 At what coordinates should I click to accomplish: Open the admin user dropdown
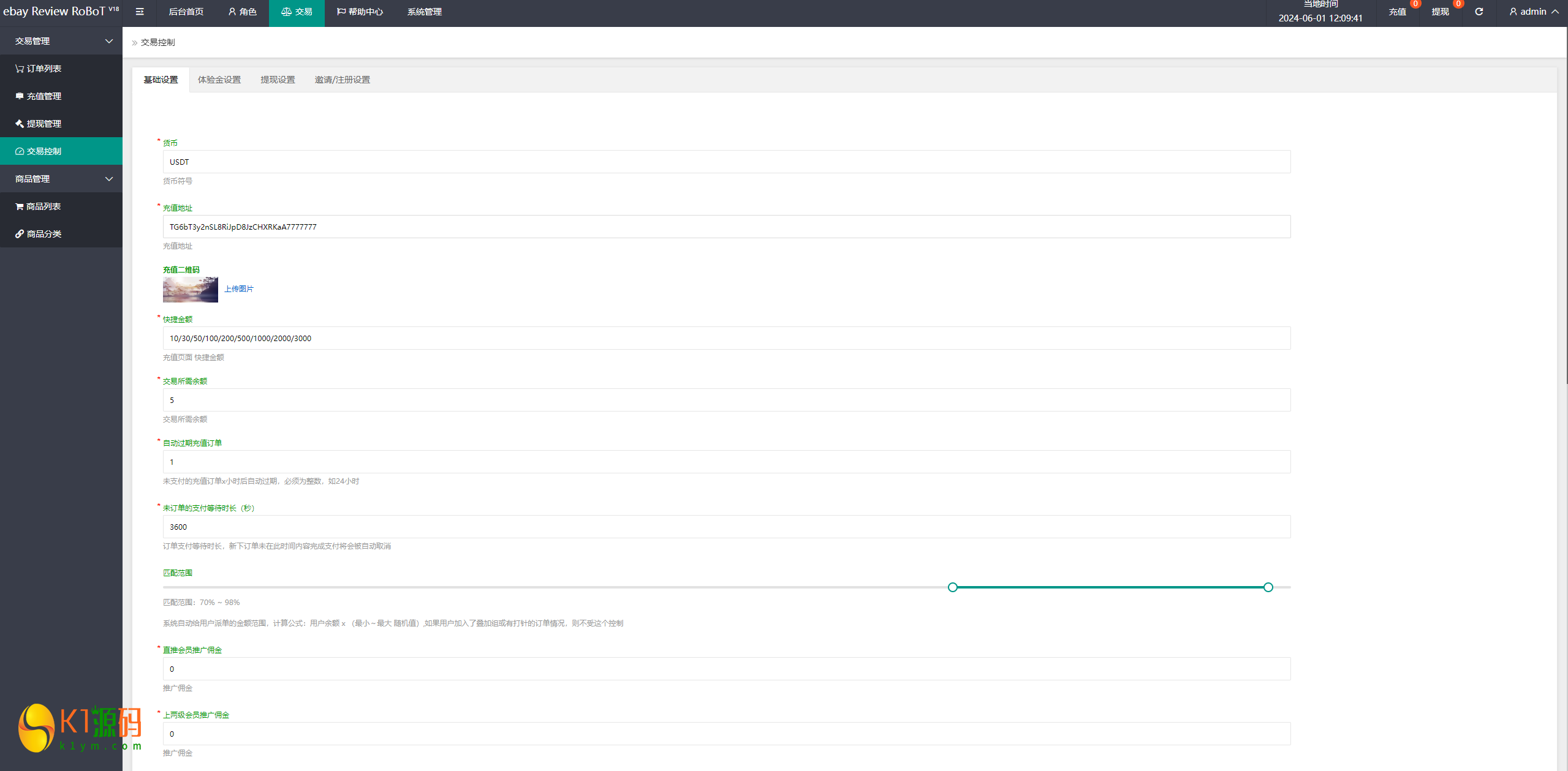pos(1534,12)
